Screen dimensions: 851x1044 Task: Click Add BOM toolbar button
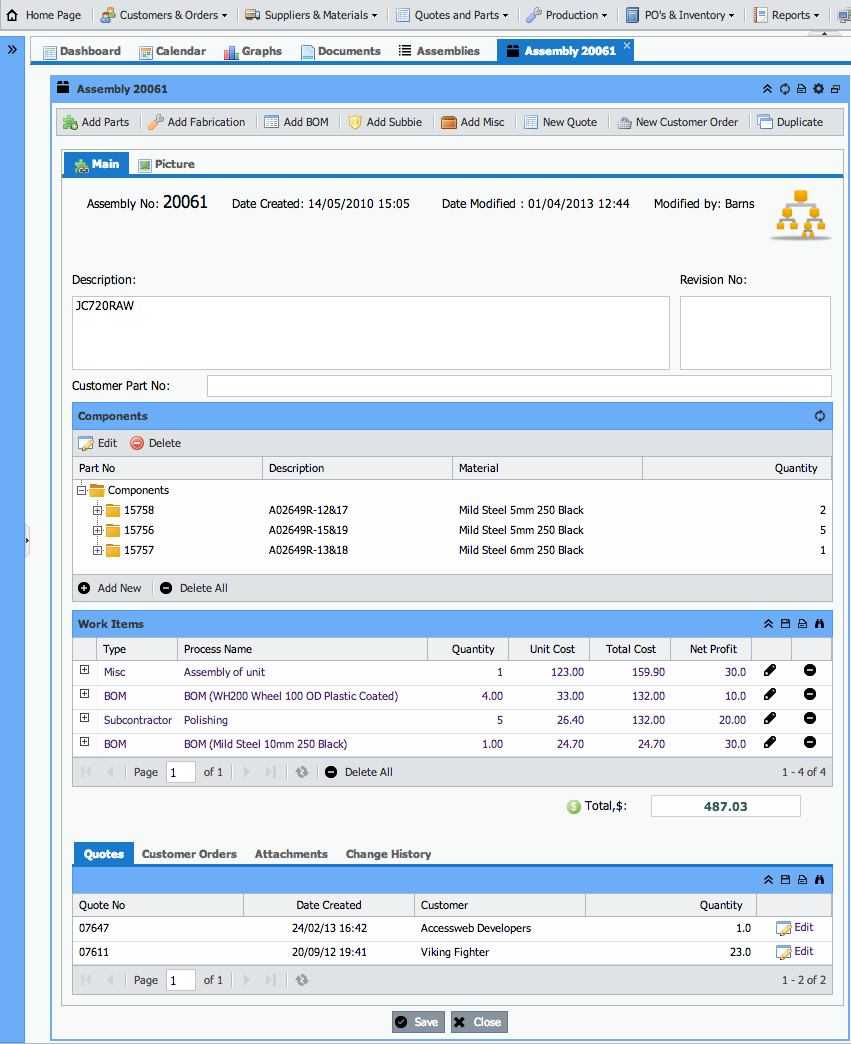tap(296, 123)
